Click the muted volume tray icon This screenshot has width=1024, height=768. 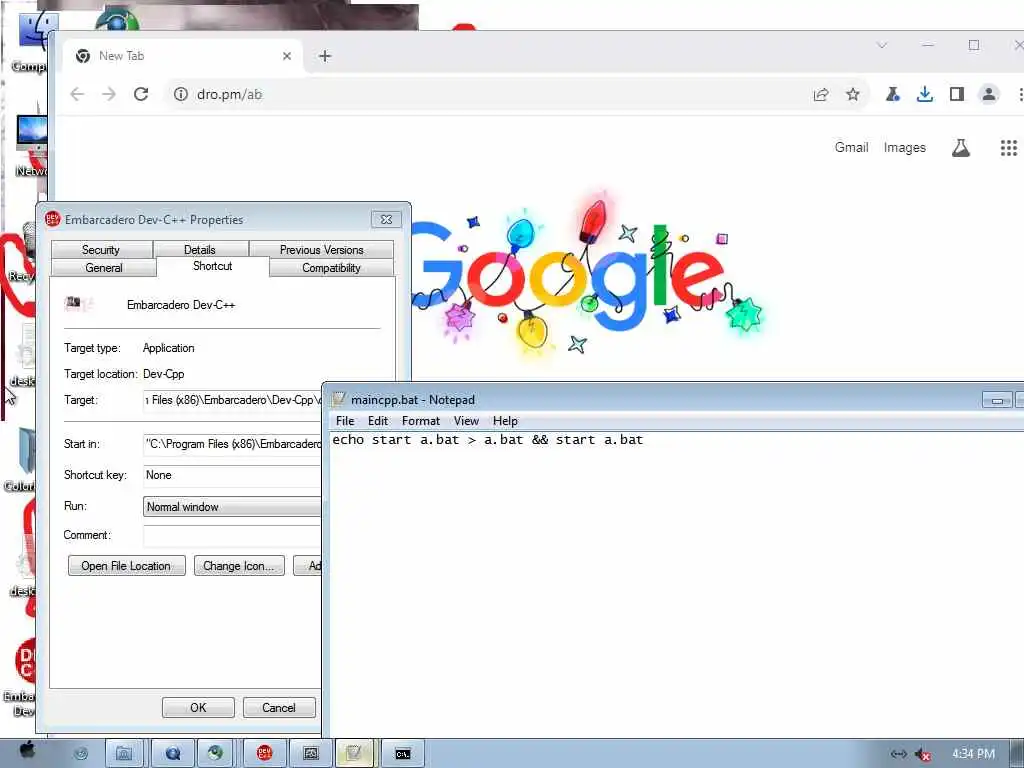click(923, 754)
